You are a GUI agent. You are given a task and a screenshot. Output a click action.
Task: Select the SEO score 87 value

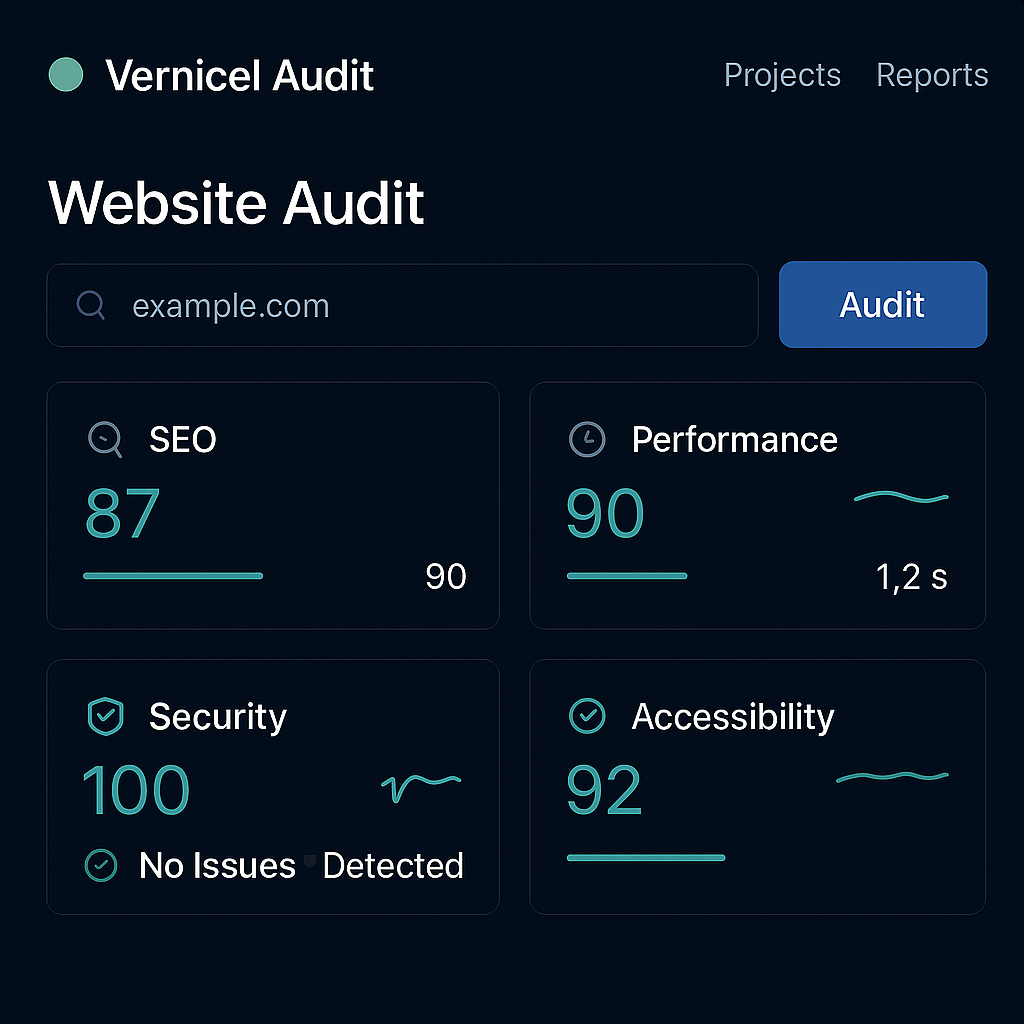(x=122, y=514)
